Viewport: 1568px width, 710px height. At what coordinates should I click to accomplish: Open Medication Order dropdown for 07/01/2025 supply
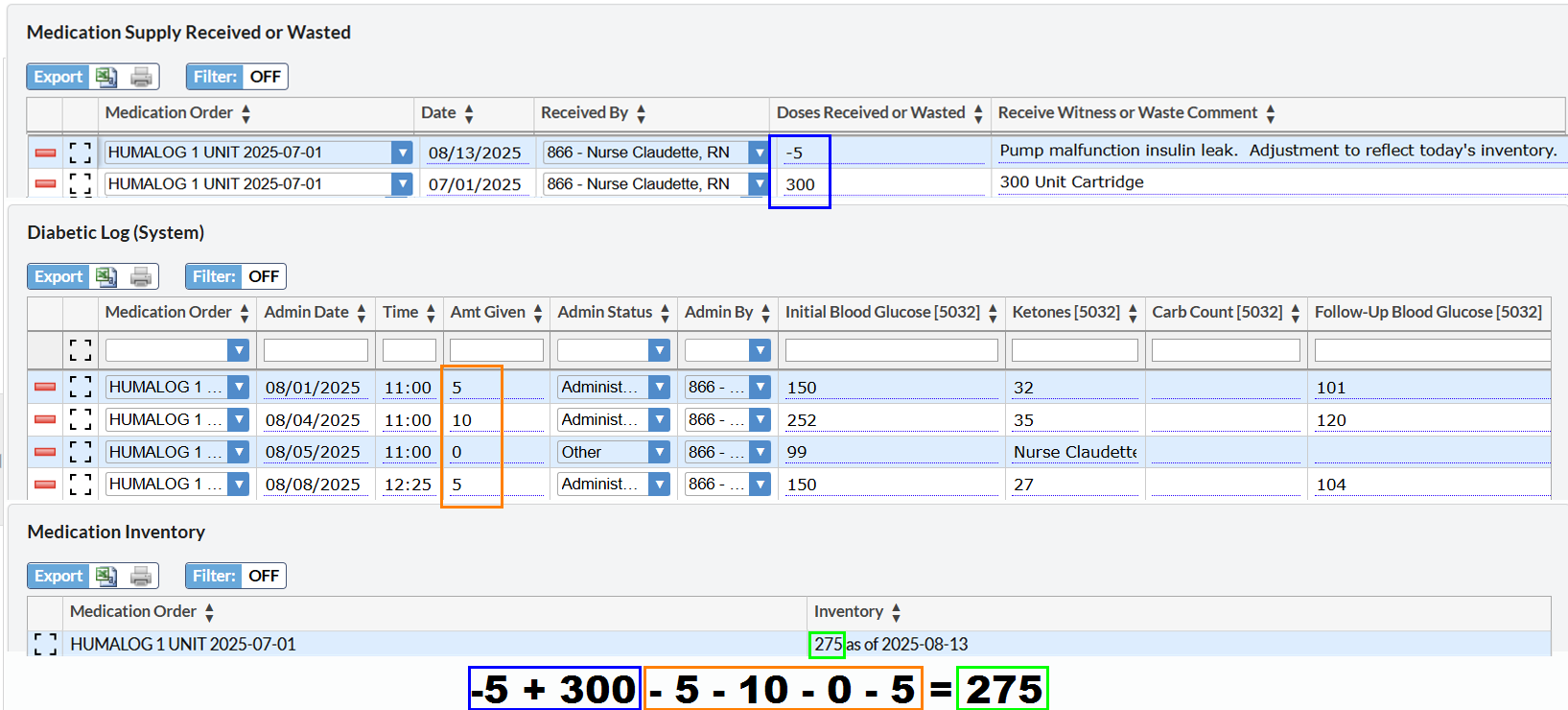[x=402, y=183]
